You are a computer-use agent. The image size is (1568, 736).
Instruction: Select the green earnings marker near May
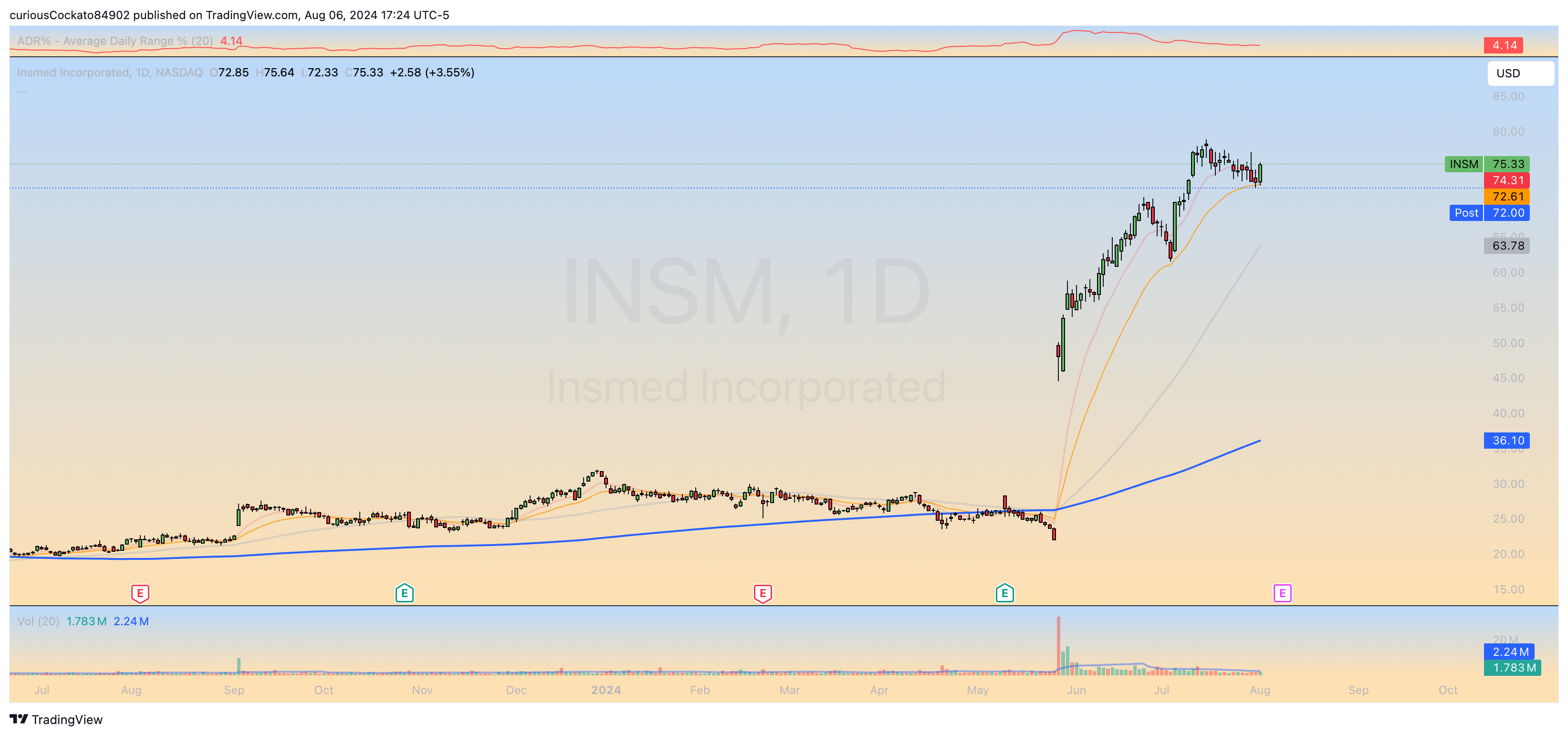point(1004,593)
